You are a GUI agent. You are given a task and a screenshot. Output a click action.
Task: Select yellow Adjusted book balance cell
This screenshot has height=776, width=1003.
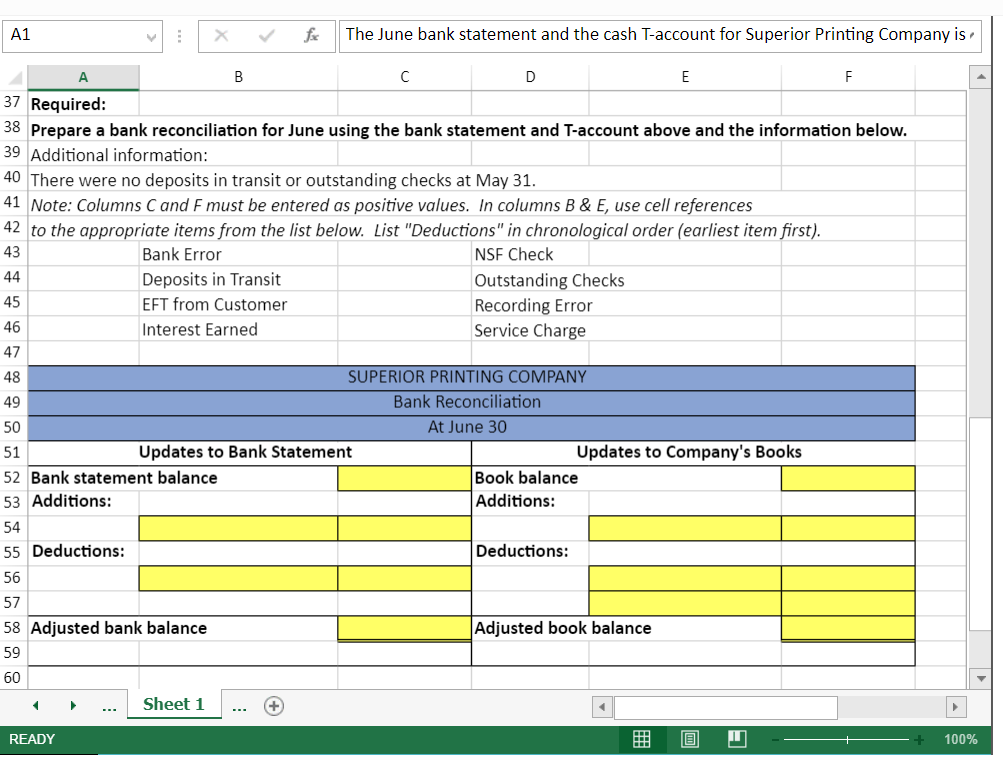click(848, 628)
